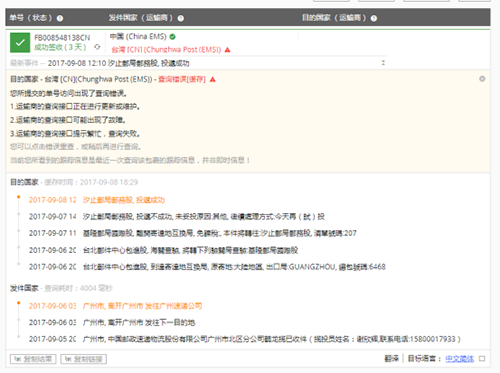
Task: Click tracking number FB008548138CN
Action: pos(62,38)
